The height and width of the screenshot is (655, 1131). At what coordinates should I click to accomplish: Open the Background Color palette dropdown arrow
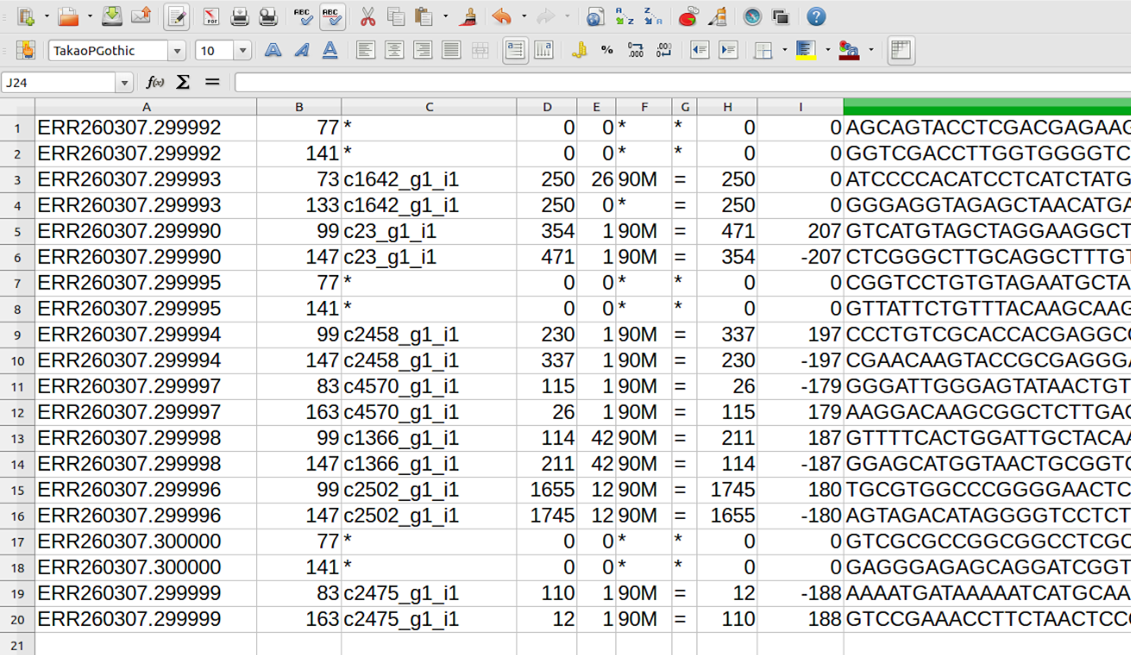827,50
